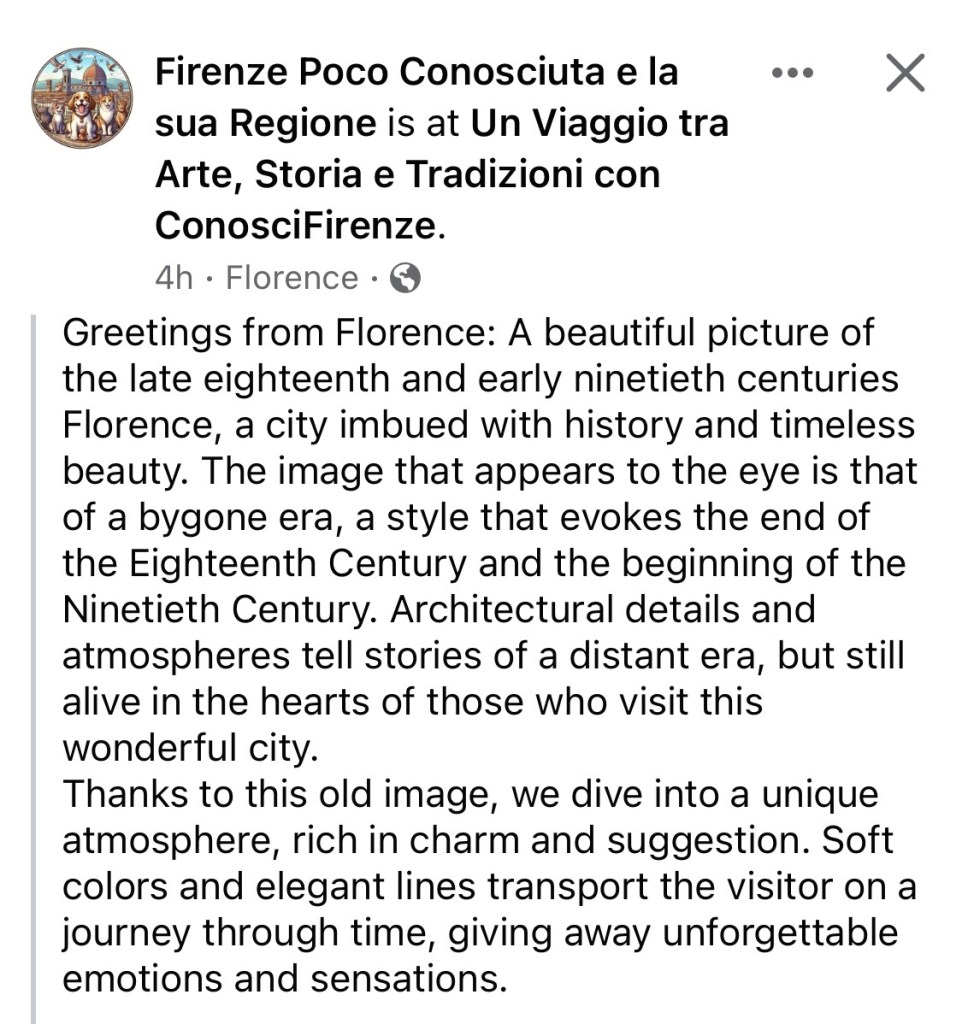Click 'Arte, Storia e Tradizioni con' text
This screenshot has width=962, height=1024.
tap(407, 175)
